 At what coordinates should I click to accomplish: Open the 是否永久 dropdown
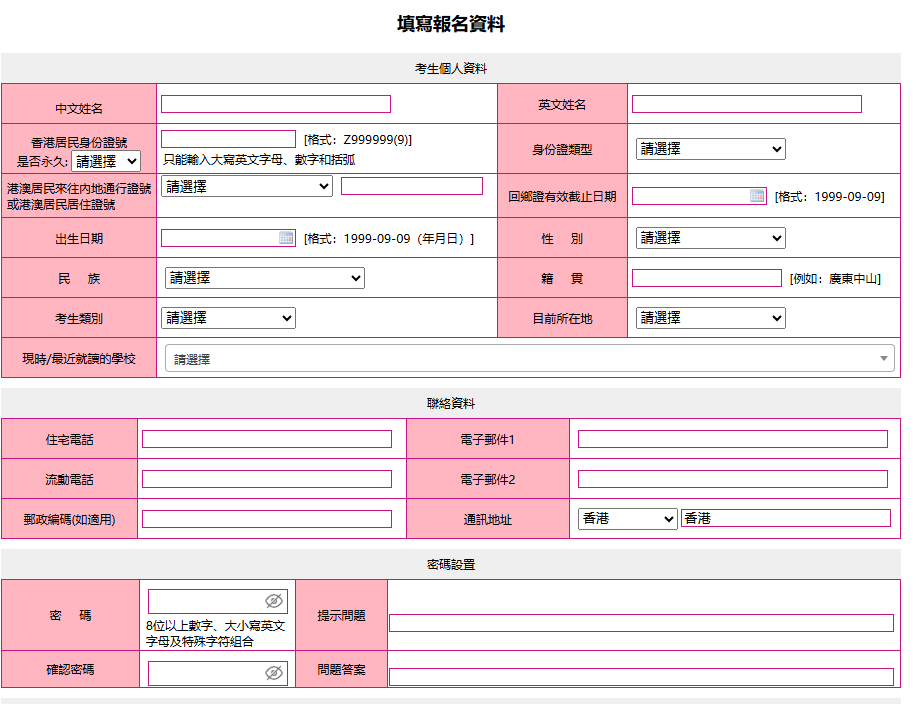(106, 161)
